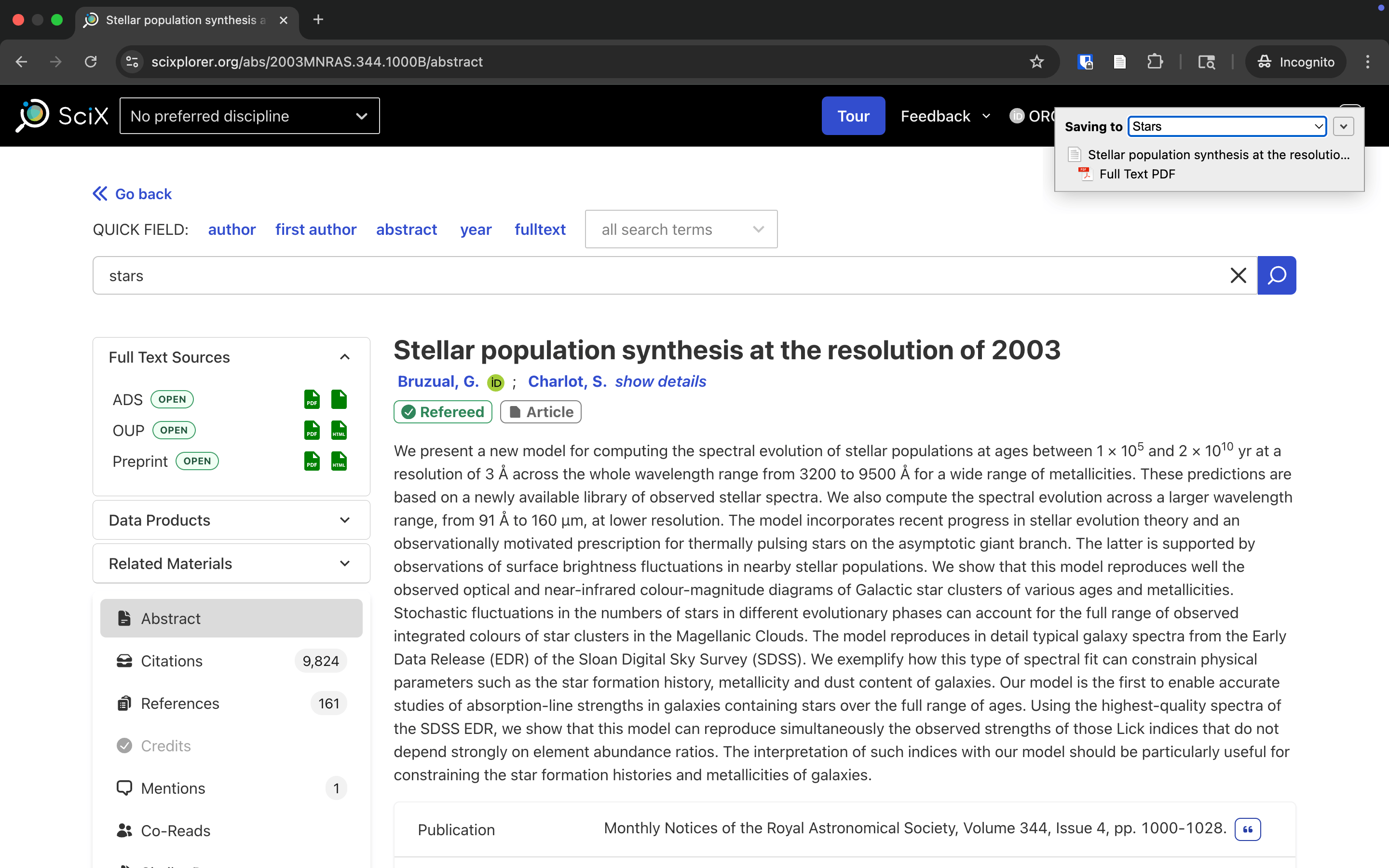Click in the stars search input field
The height and width of the screenshot is (868, 1389).
point(660,275)
